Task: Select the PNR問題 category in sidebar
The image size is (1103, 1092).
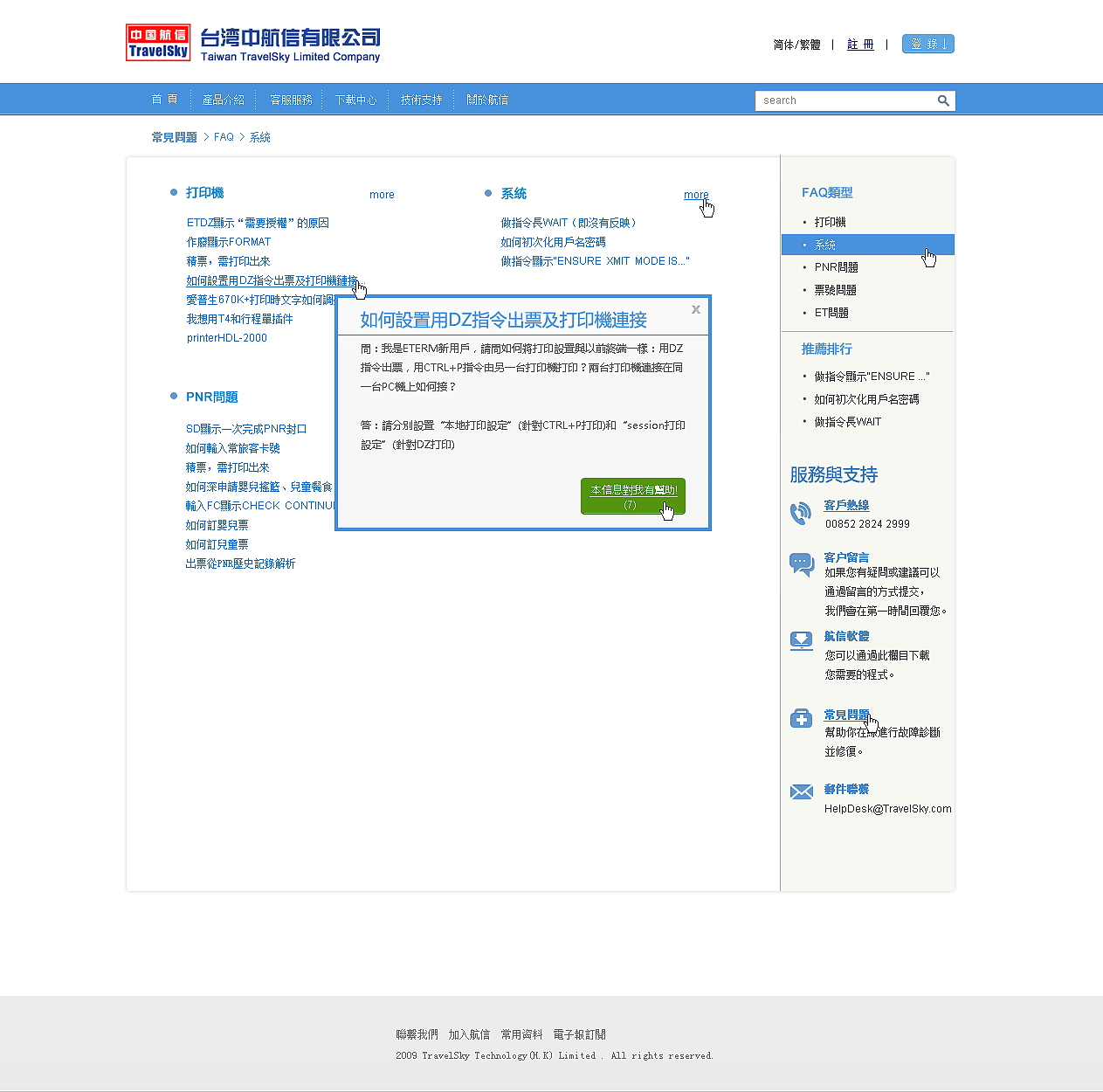Action: pyautogui.click(x=835, y=266)
